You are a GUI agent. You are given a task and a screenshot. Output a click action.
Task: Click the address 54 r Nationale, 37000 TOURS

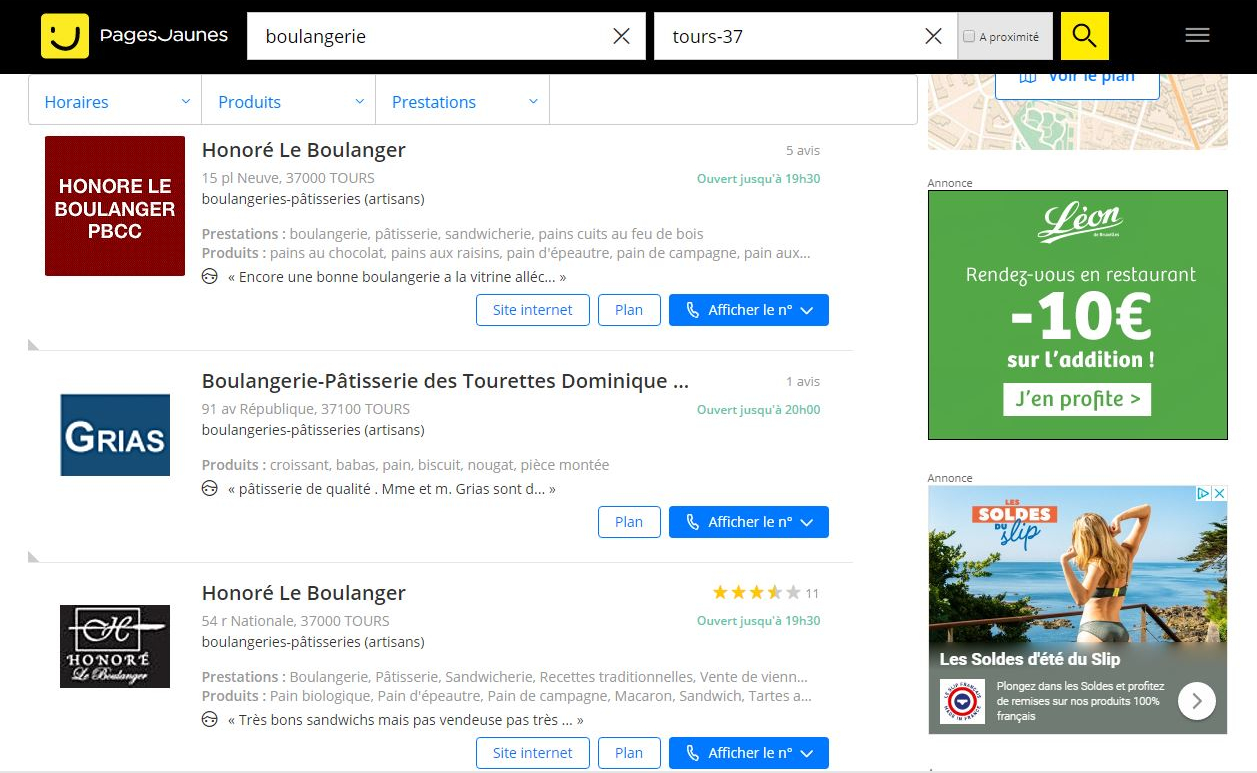click(295, 621)
